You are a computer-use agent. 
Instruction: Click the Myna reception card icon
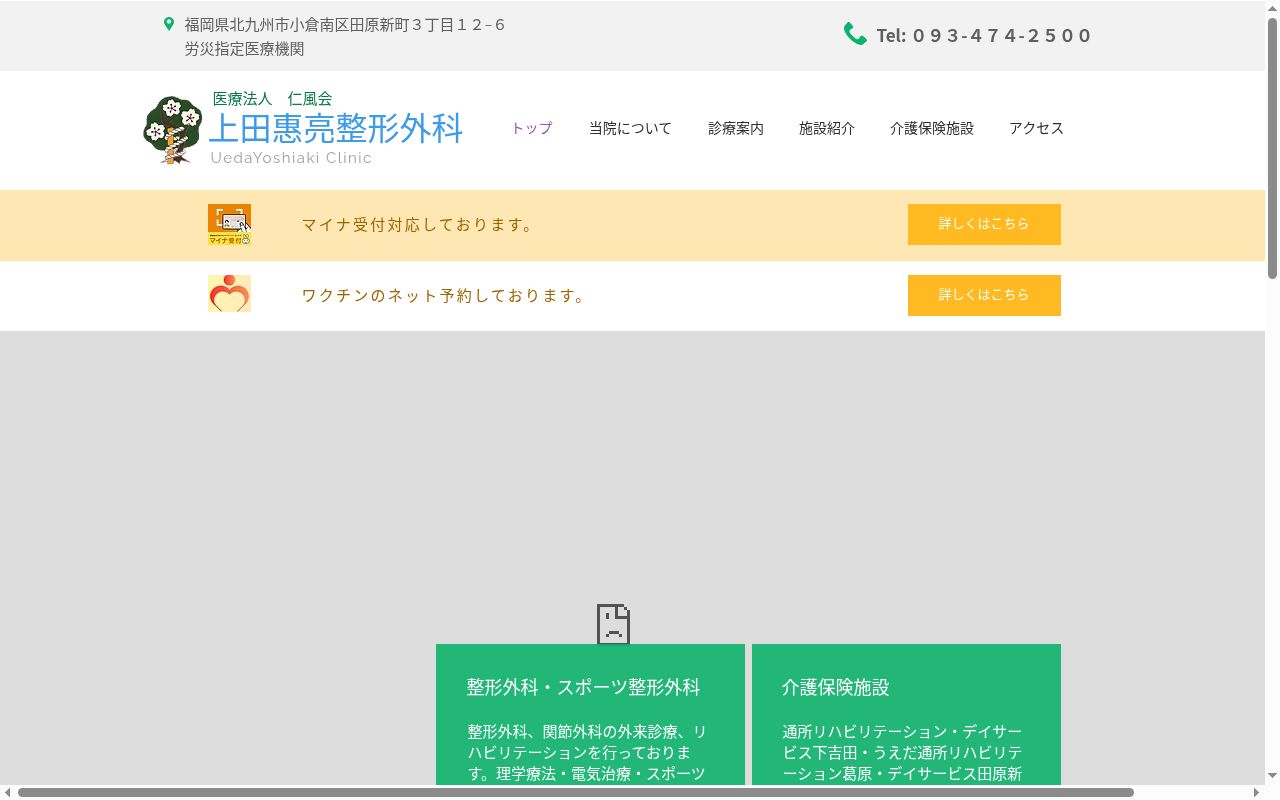click(x=229, y=225)
